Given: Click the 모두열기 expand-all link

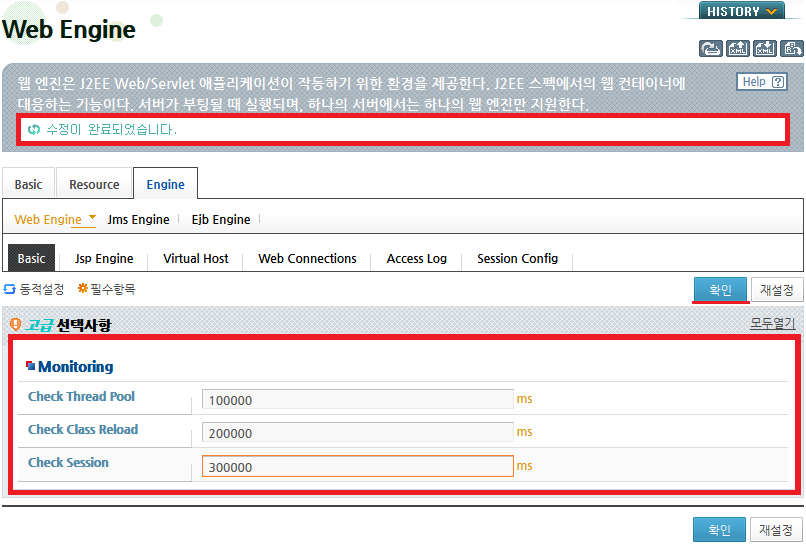Looking at the screenshot, I should click(x=773, y=323).
